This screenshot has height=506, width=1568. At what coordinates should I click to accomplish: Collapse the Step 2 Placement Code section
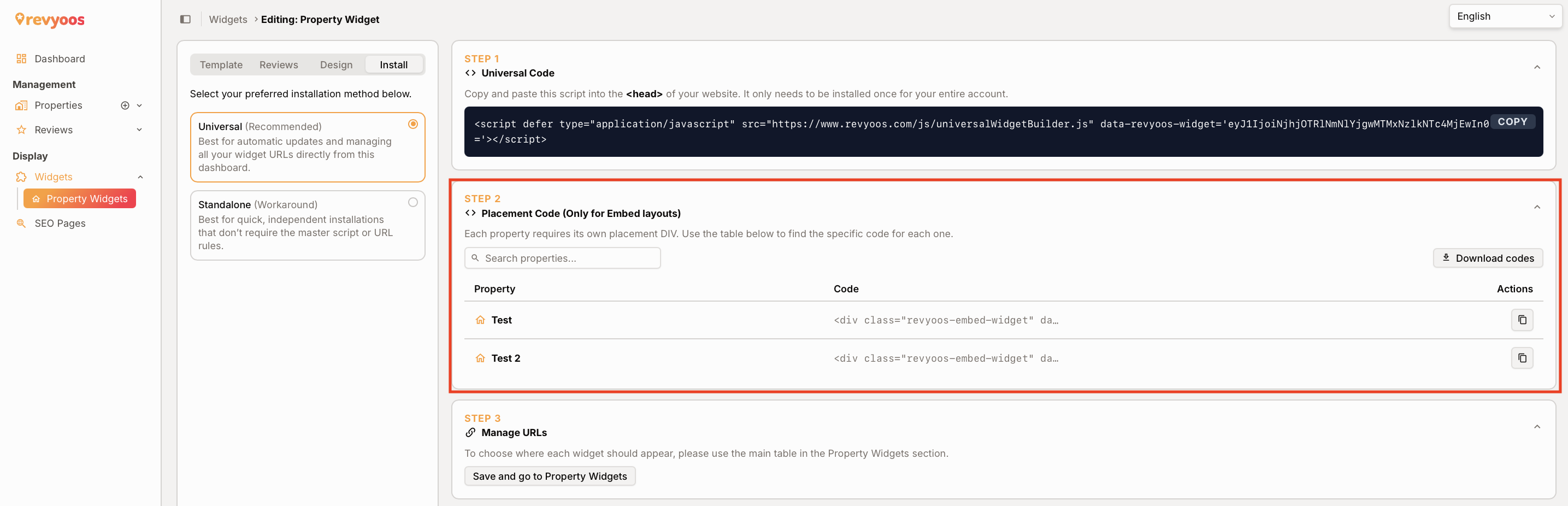point(1537,207)
